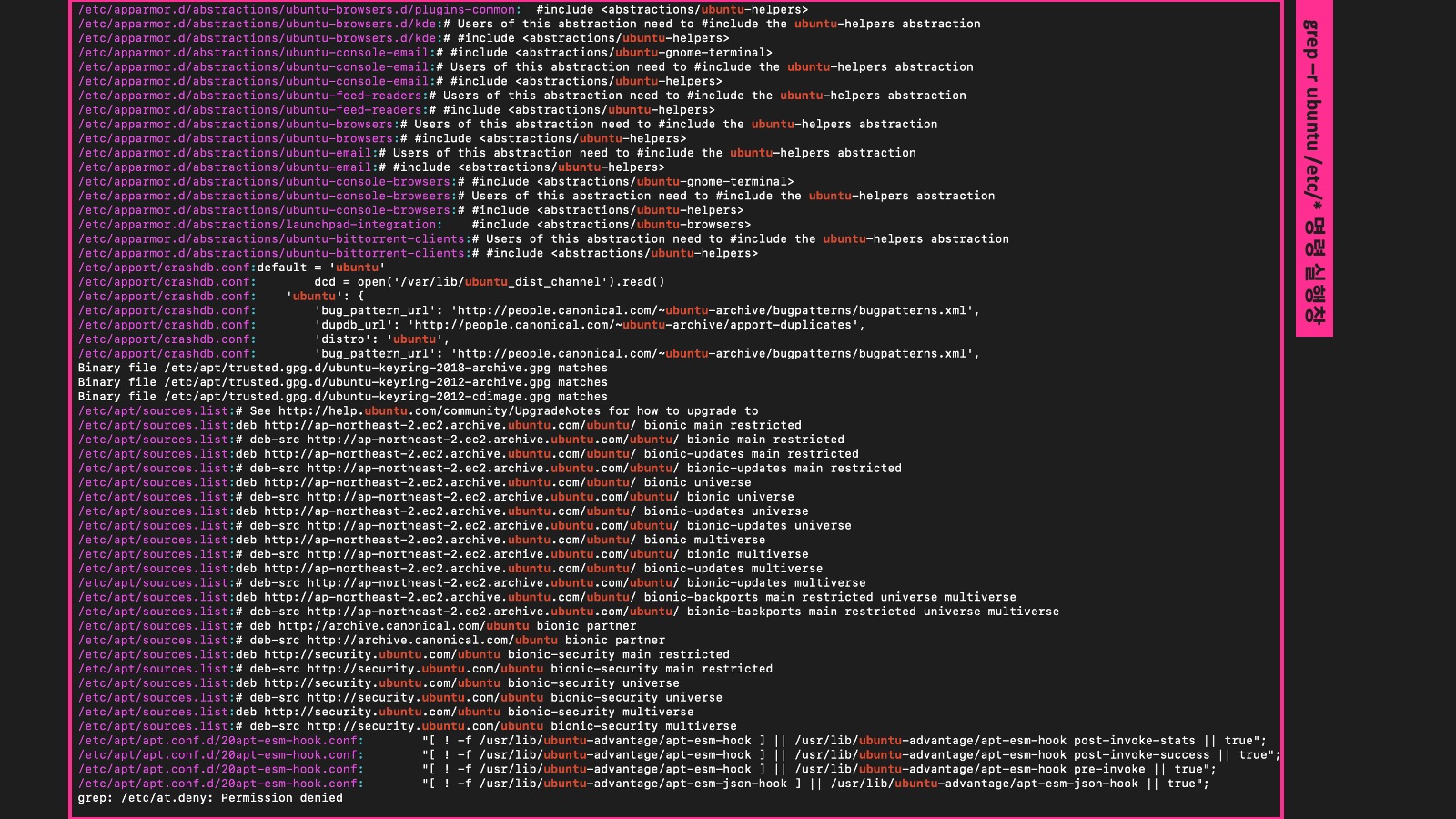Click 20apt-esm-hook.conf 'apt-esm-json-hook' line

point(643,784)
